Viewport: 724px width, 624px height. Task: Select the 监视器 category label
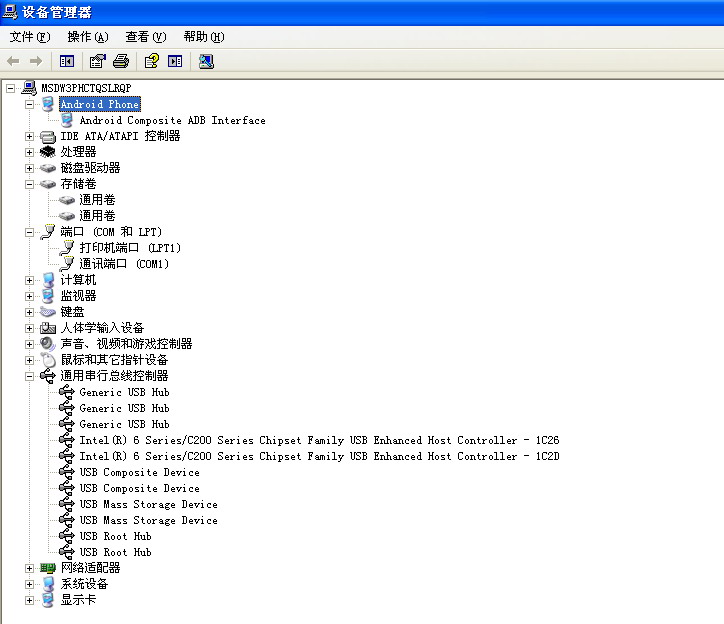point(78,296)
